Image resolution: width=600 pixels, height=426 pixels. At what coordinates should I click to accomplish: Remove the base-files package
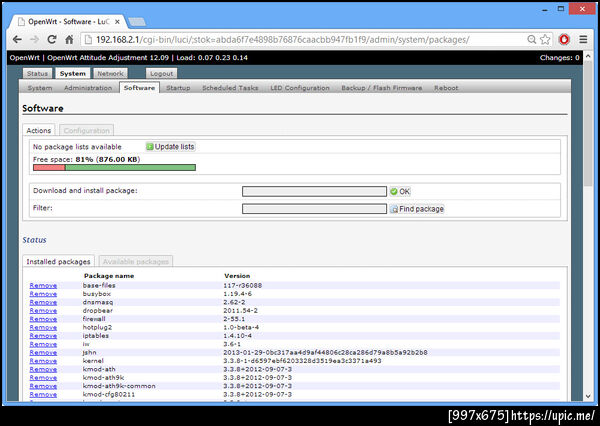click(43, 286)
